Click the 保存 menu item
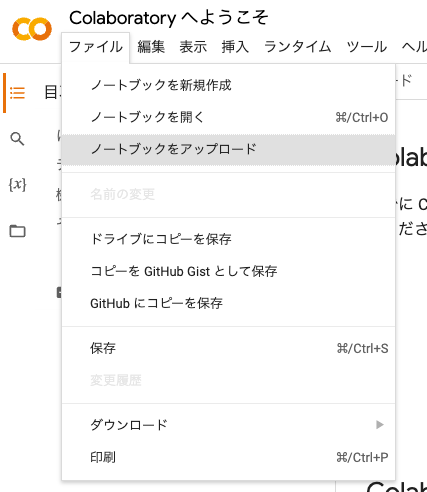 [228, 348]
